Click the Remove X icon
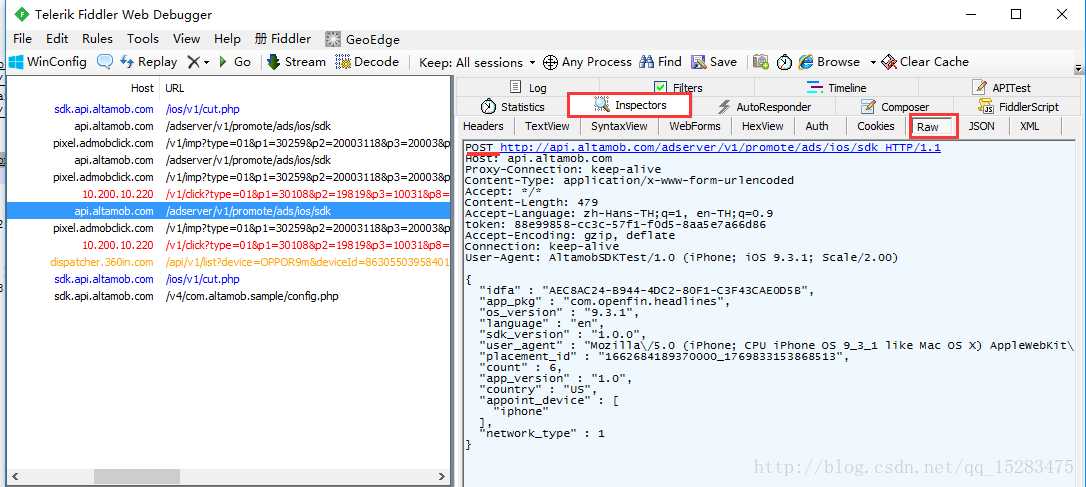This screenshot has height=487, width=1086. [193, 62]
